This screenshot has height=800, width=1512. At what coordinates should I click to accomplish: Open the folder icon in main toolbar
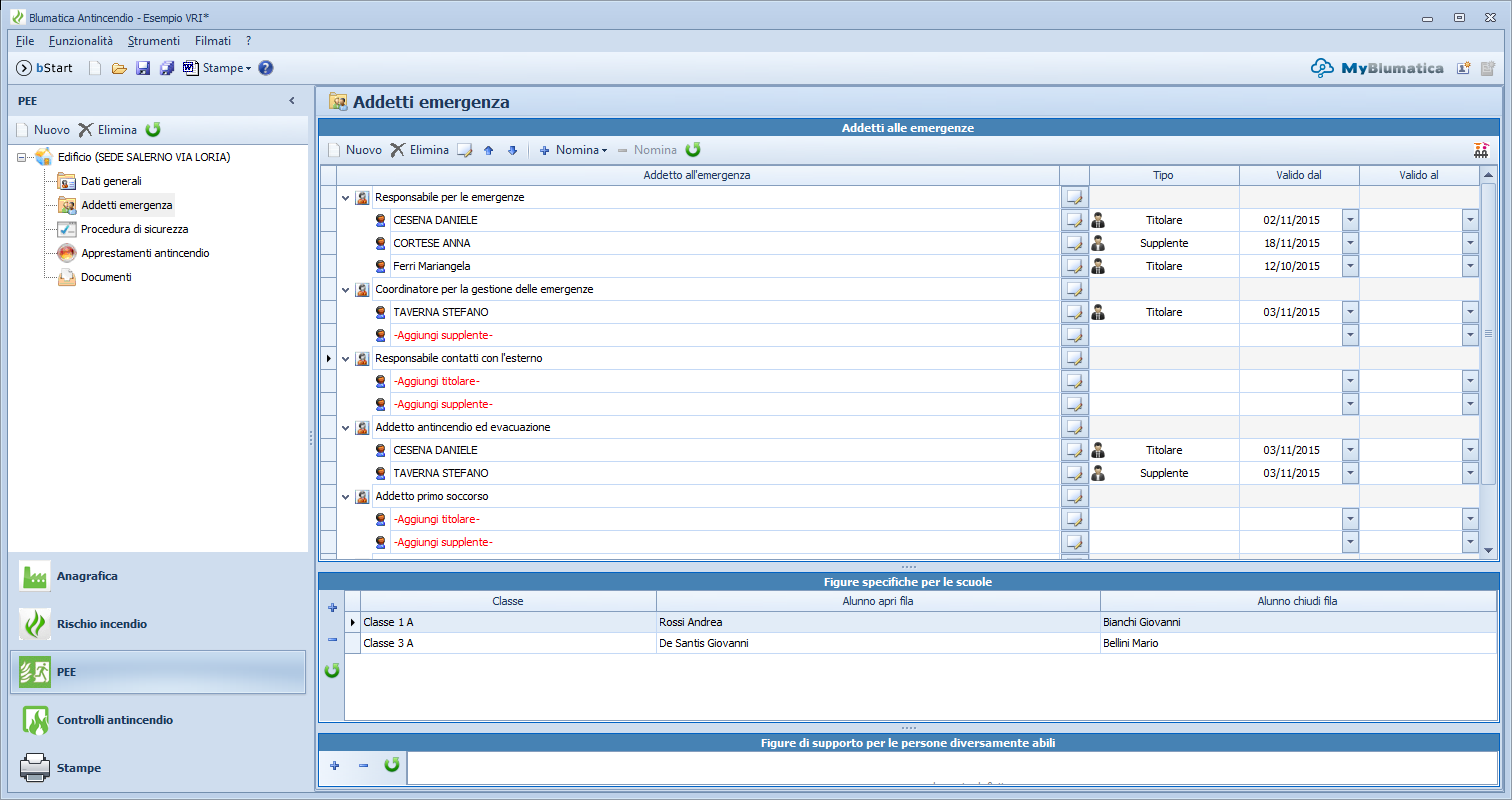click(x=119, y=68)
